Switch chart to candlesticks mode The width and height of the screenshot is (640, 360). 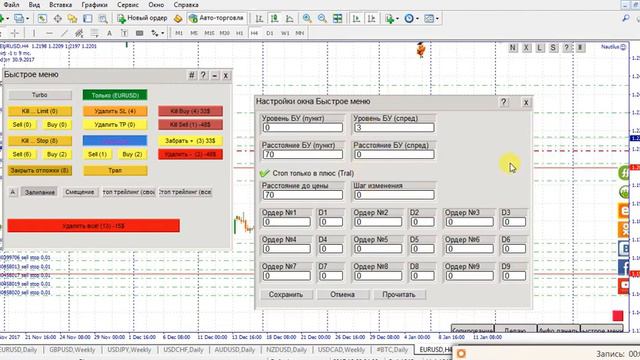(x=274, y=18)
